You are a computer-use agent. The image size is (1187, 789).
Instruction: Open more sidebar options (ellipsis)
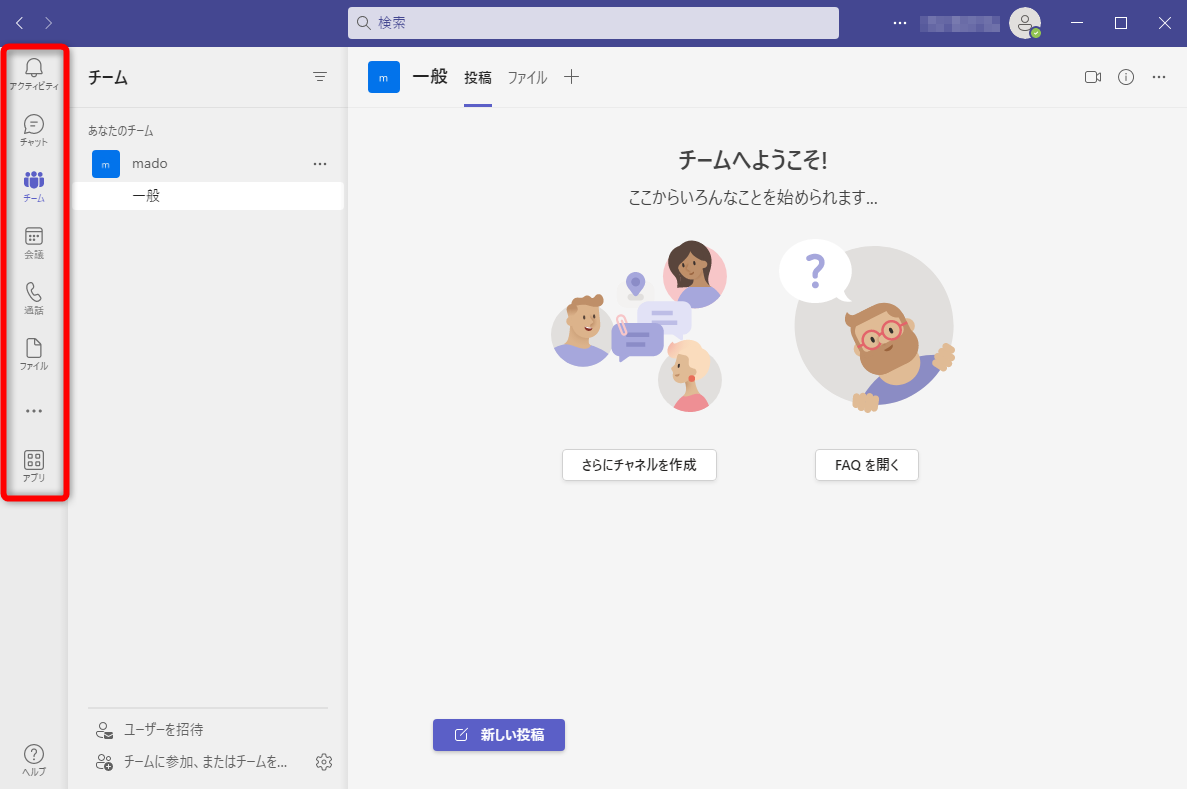[x=33, y=410]
